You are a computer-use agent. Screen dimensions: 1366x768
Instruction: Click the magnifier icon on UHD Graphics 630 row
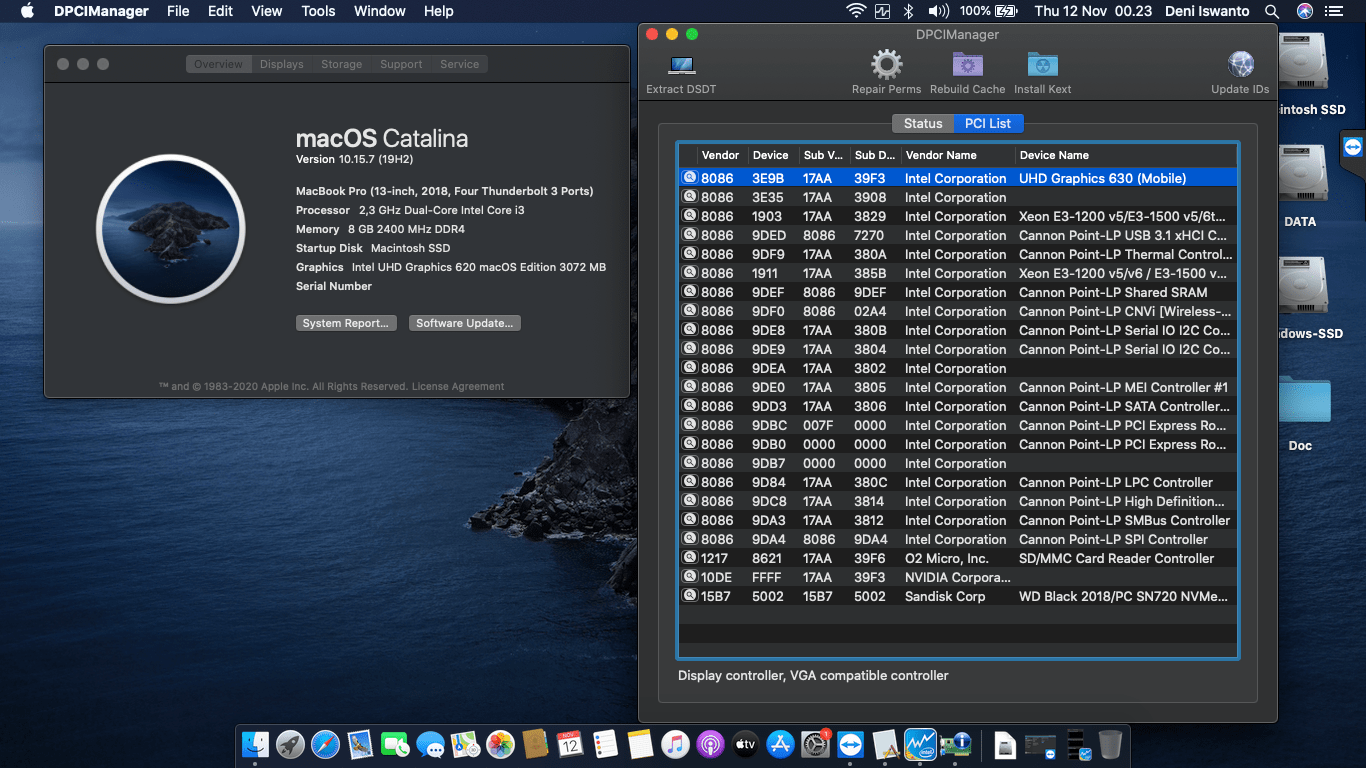click(689, 178)
